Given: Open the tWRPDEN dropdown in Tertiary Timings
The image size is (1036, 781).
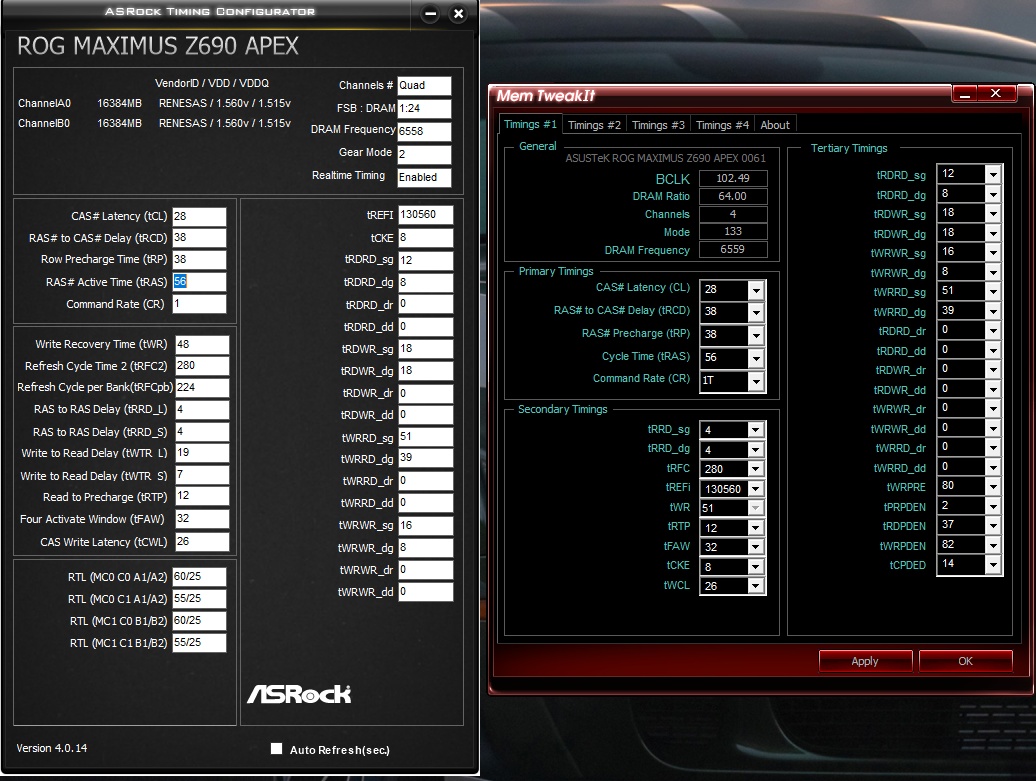Looking at the screenshot, I should [992, 545].
